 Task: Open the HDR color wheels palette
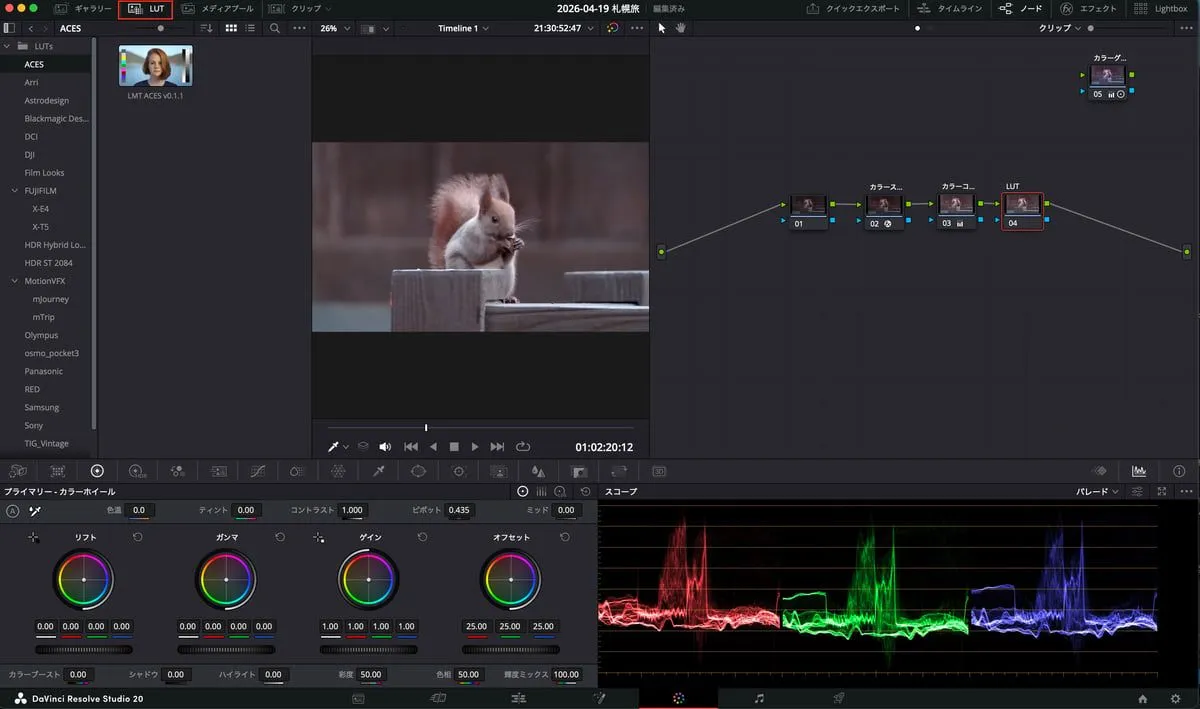pyautogui.click(x=137, y=471)
